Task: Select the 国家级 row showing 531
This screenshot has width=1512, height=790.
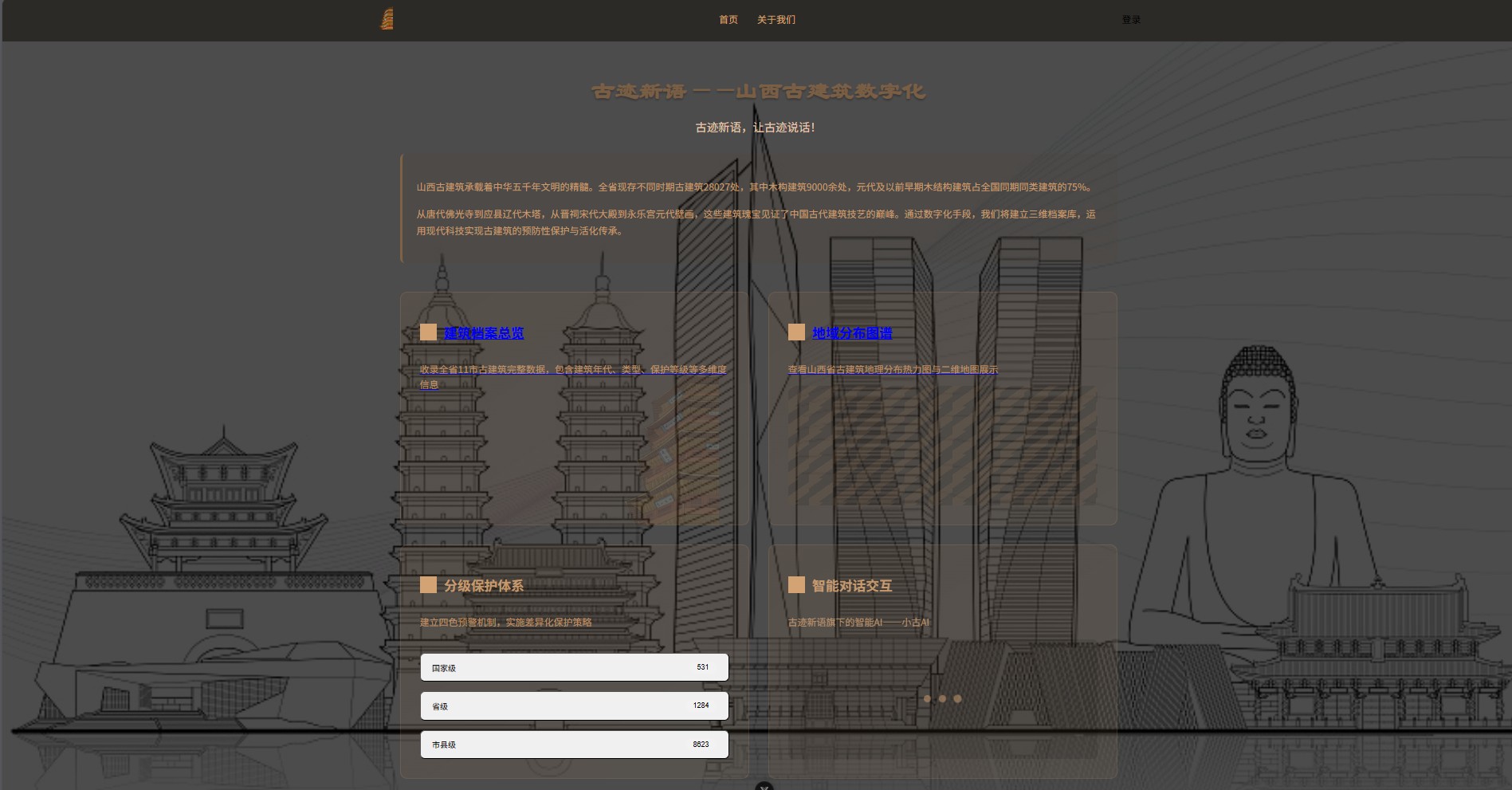Action: [574, 667]
